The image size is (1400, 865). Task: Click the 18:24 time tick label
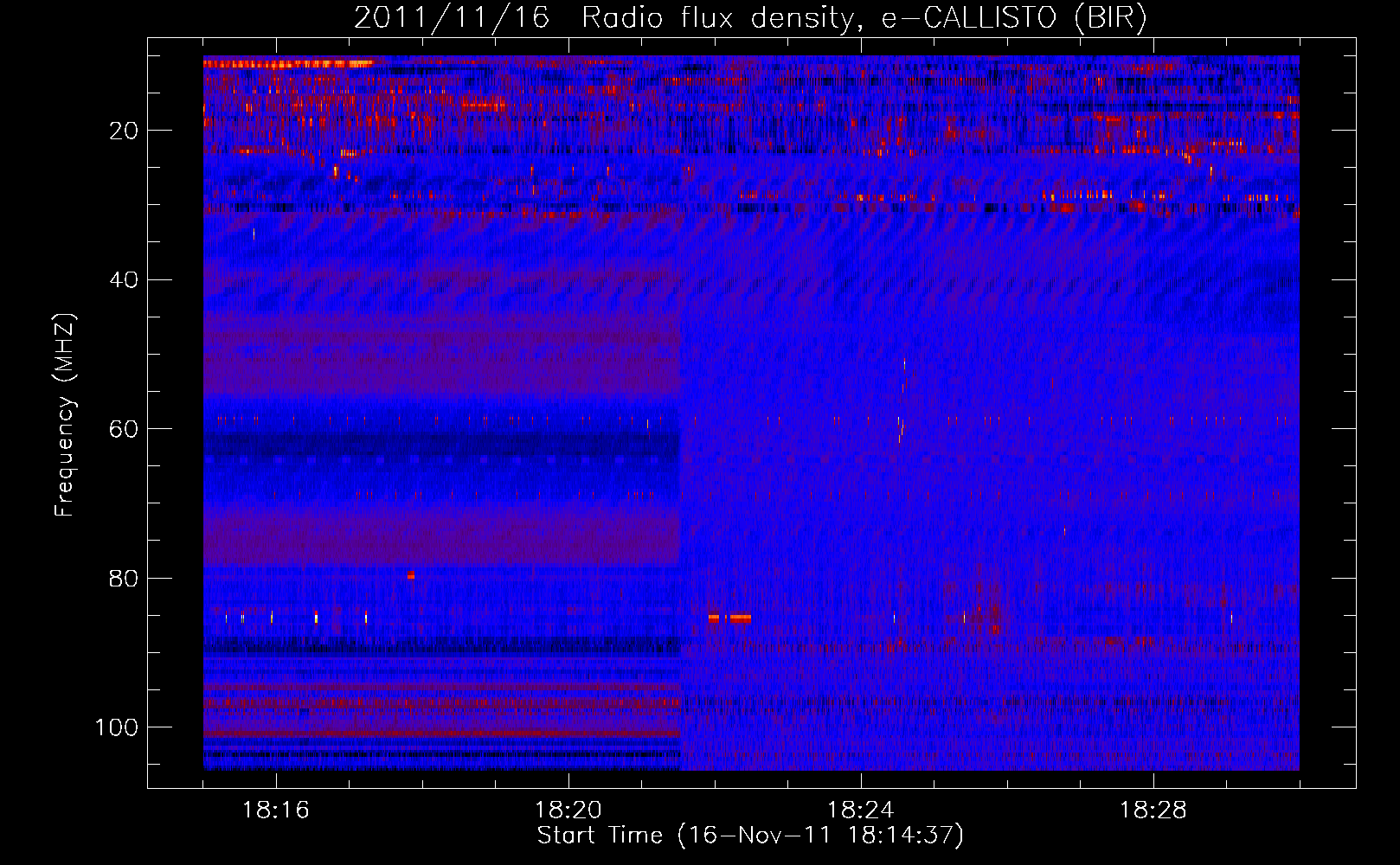pos(861,811)
